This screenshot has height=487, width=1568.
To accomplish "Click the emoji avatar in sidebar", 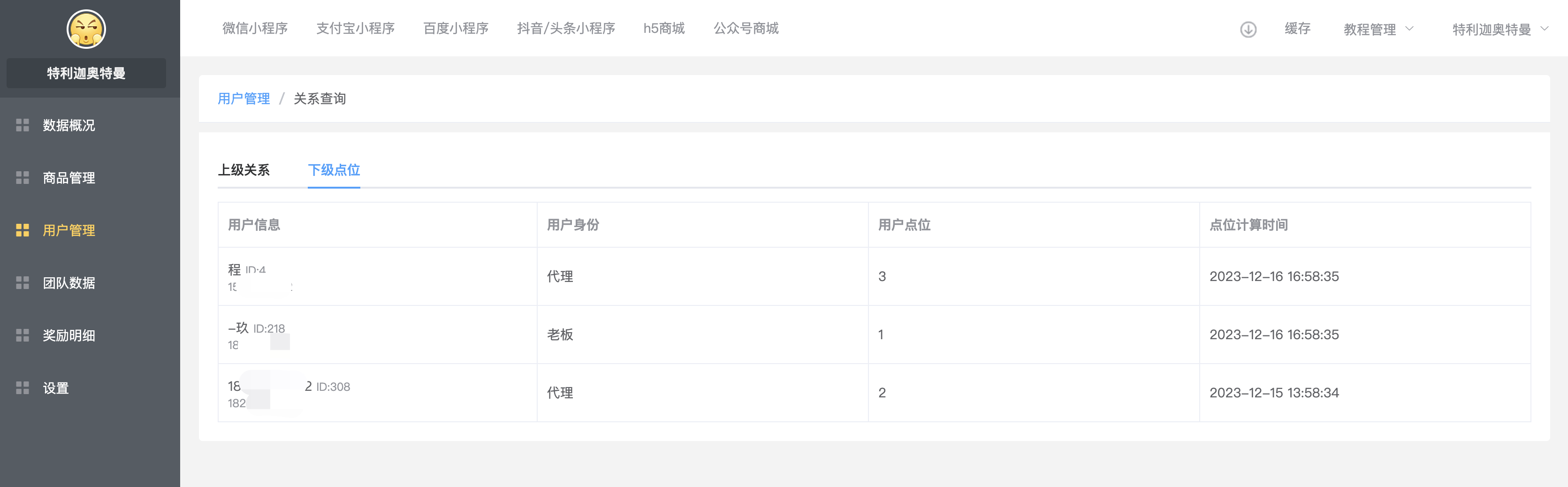I will click(x=86, y=29).
